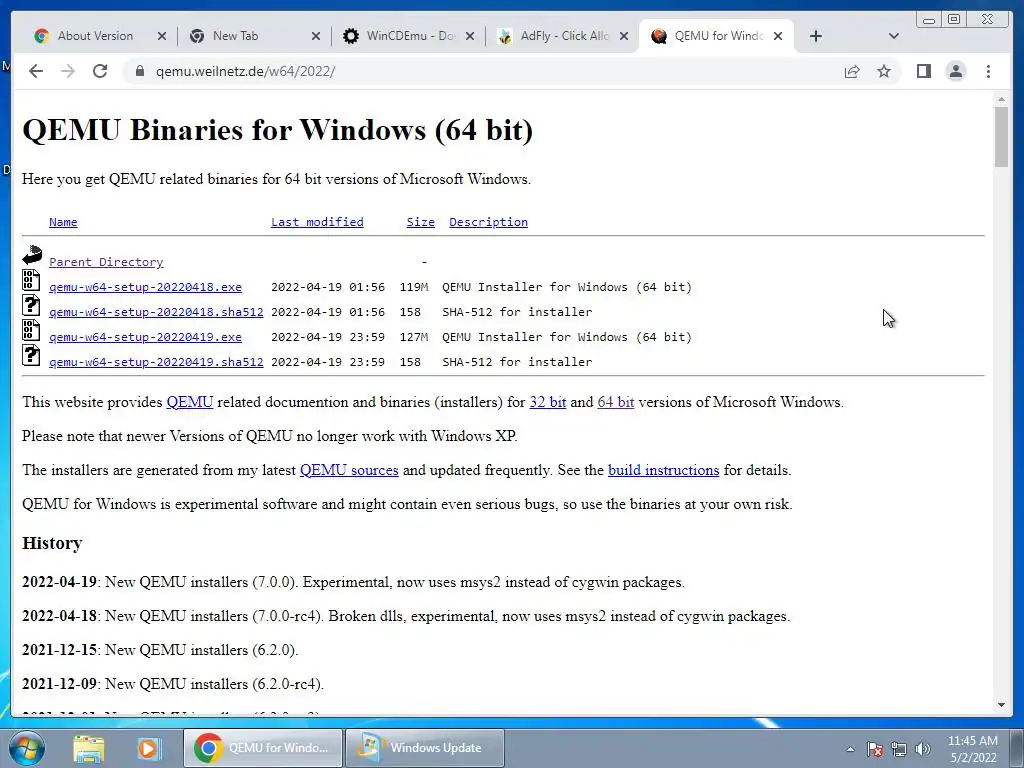Viewport: 1024px width, 768px height.
Task: Click the address bar URL
Action: tap(246, 71)
